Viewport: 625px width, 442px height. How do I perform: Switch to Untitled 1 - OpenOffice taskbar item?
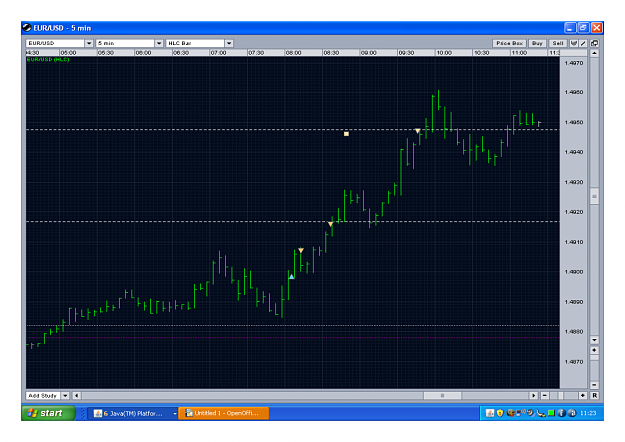[x=224, y=413]
